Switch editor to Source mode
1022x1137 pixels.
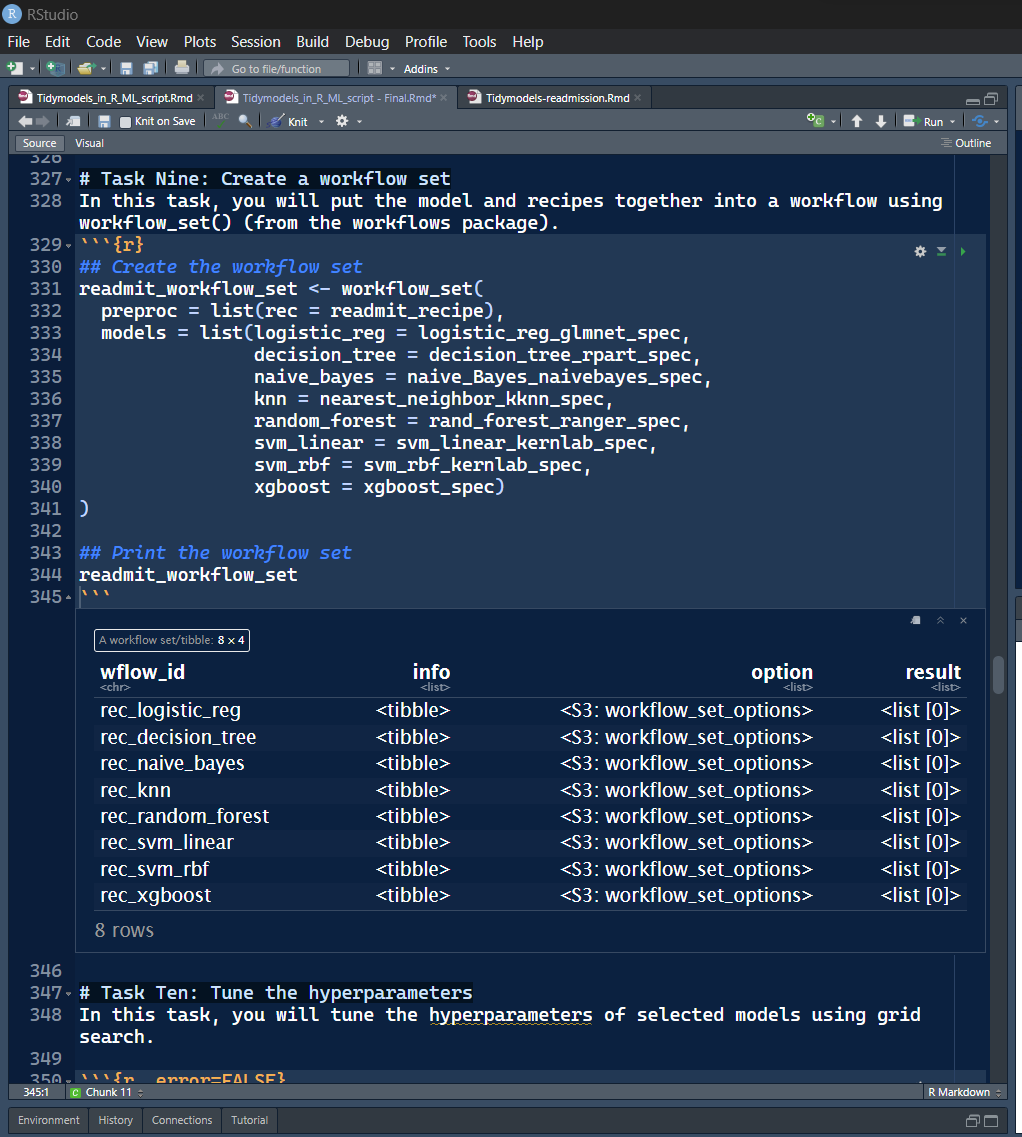pyautogui.click(x=39, y=143)
